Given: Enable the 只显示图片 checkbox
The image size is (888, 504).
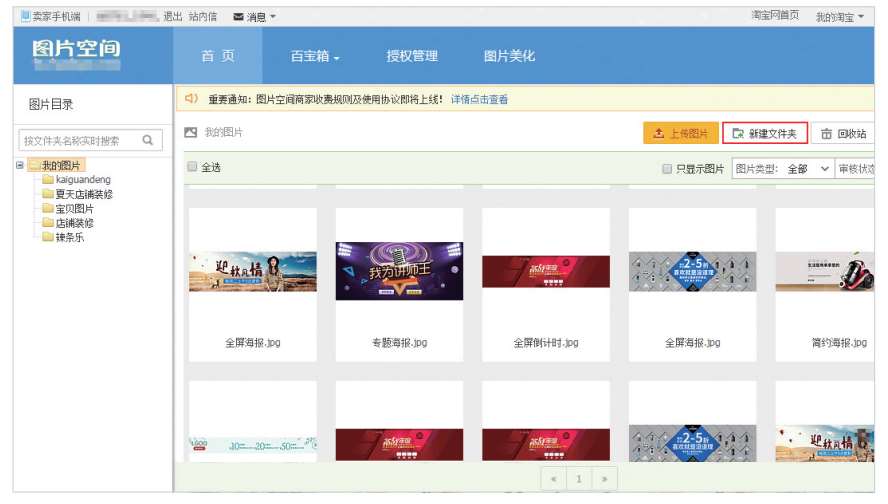Looking at the screenshot, I should pos(667,169).
